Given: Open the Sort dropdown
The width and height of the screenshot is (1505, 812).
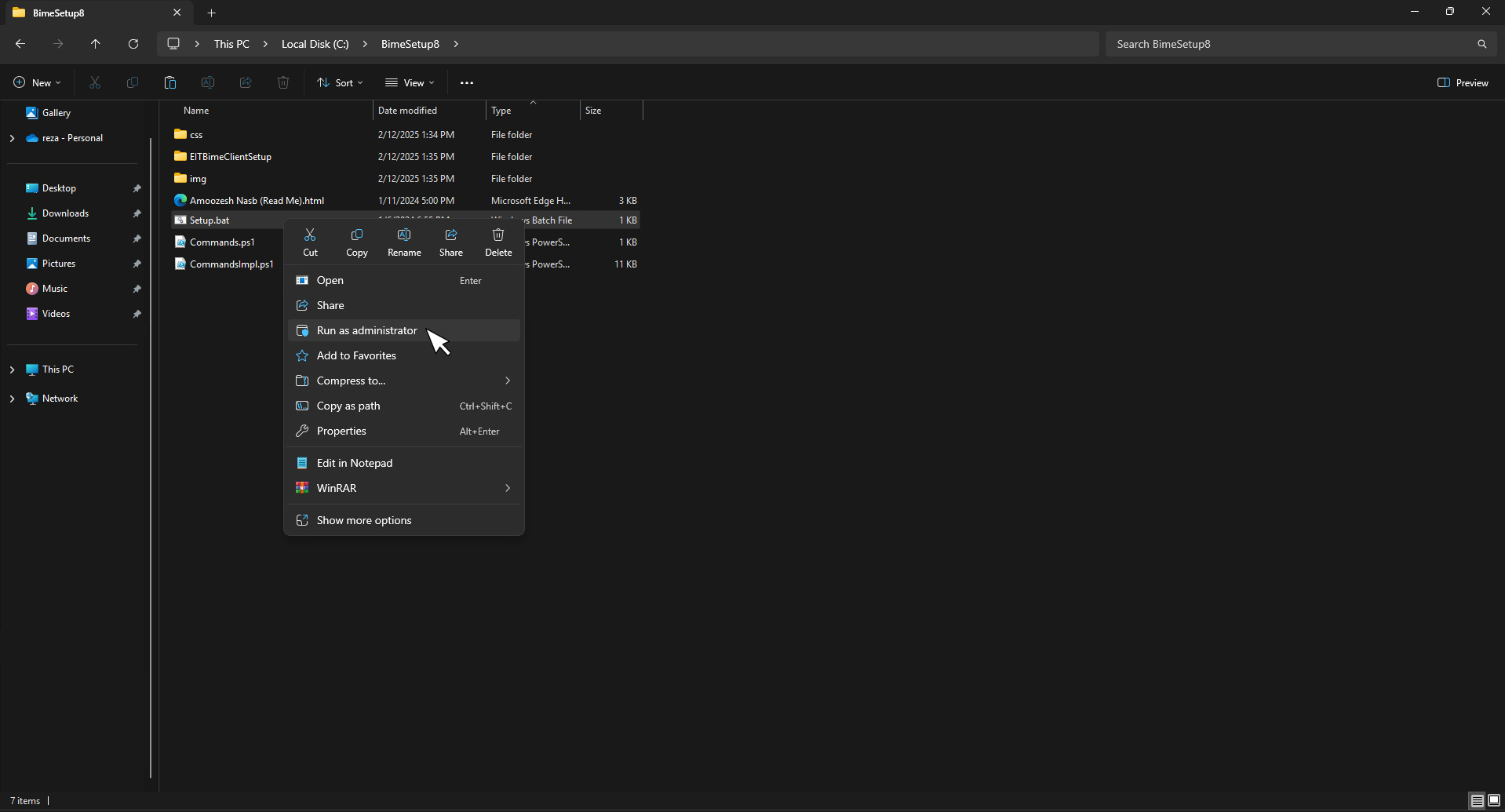Looking at the screenshot, I should pyautogui.click(x=340, y=82).
